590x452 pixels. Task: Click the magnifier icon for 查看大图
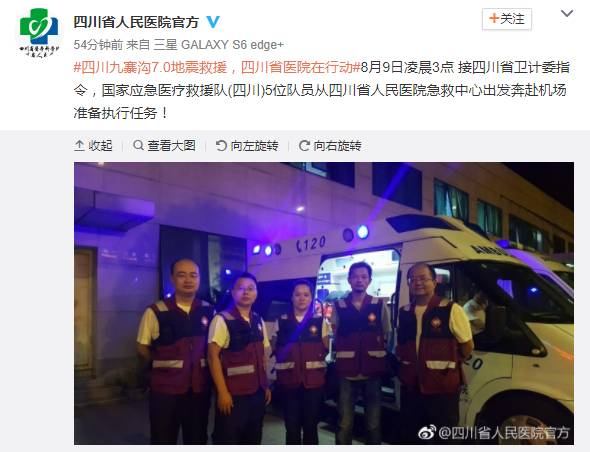[x=138, y=145]
